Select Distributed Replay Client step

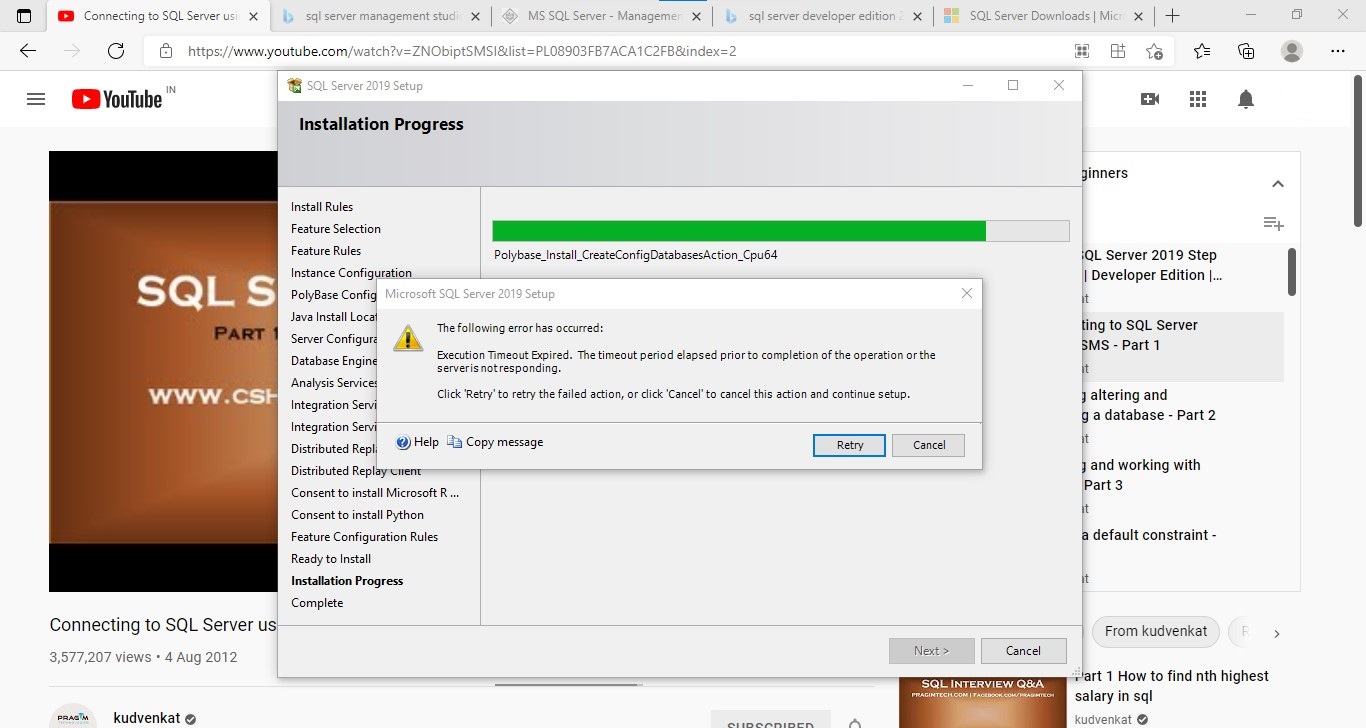(x=356, y=471)
